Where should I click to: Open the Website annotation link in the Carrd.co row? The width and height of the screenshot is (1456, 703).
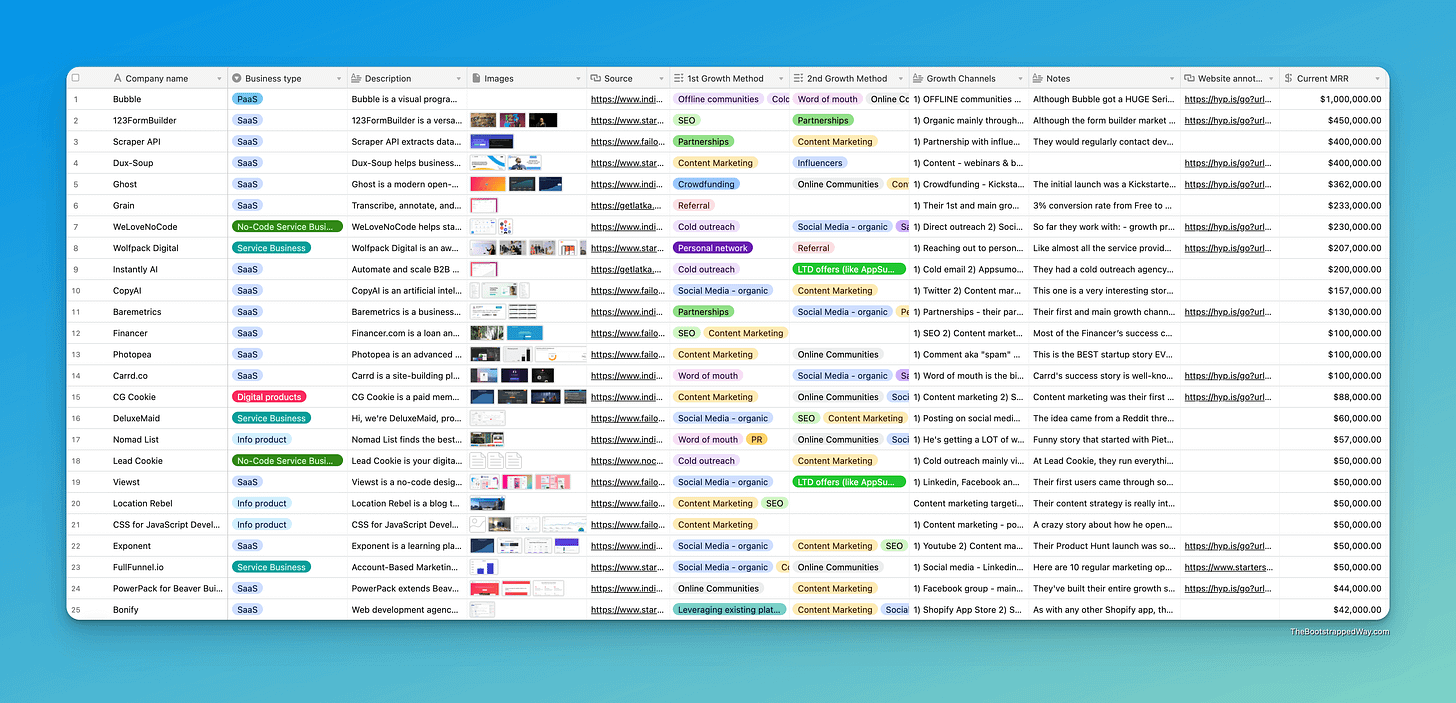(x=1227, y=376)
